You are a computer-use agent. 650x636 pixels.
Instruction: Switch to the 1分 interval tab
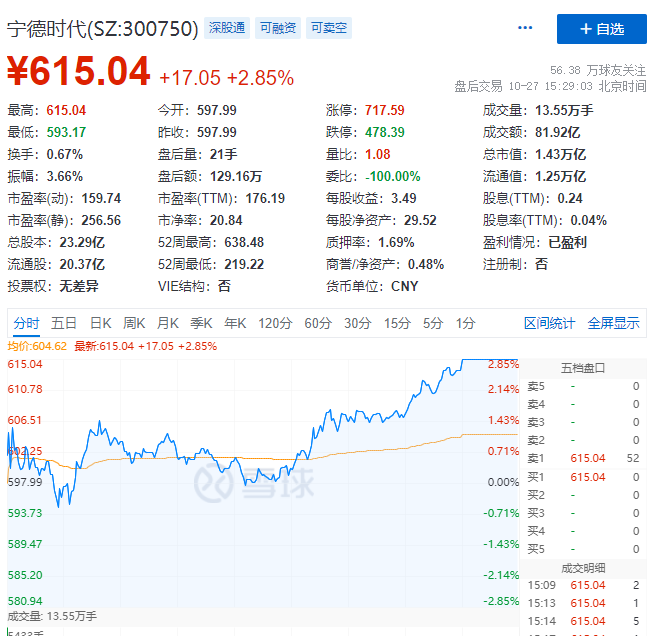click(465, 323)
